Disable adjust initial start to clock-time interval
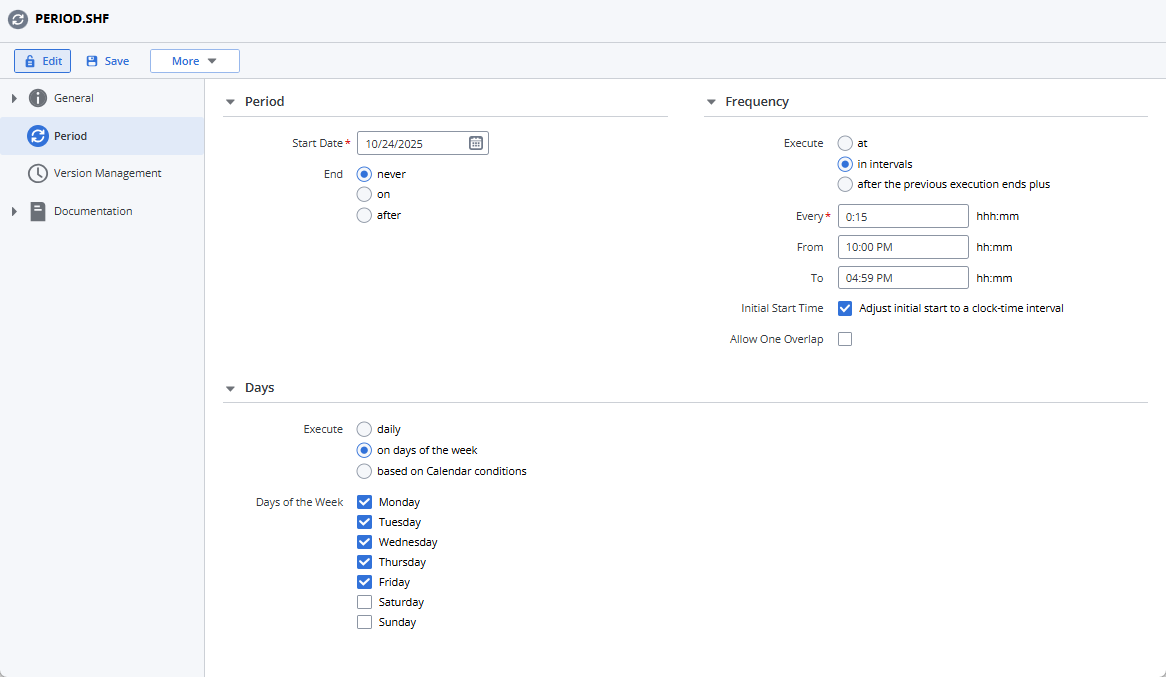1166x677 pixels. coord(845,308)
